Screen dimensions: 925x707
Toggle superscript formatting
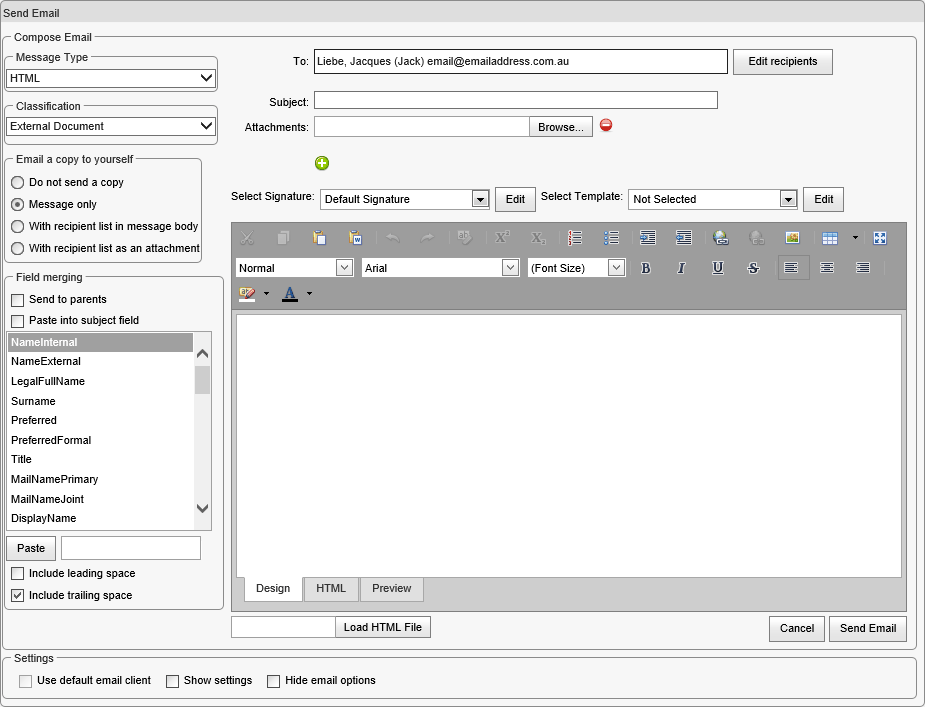pos(502,238)
